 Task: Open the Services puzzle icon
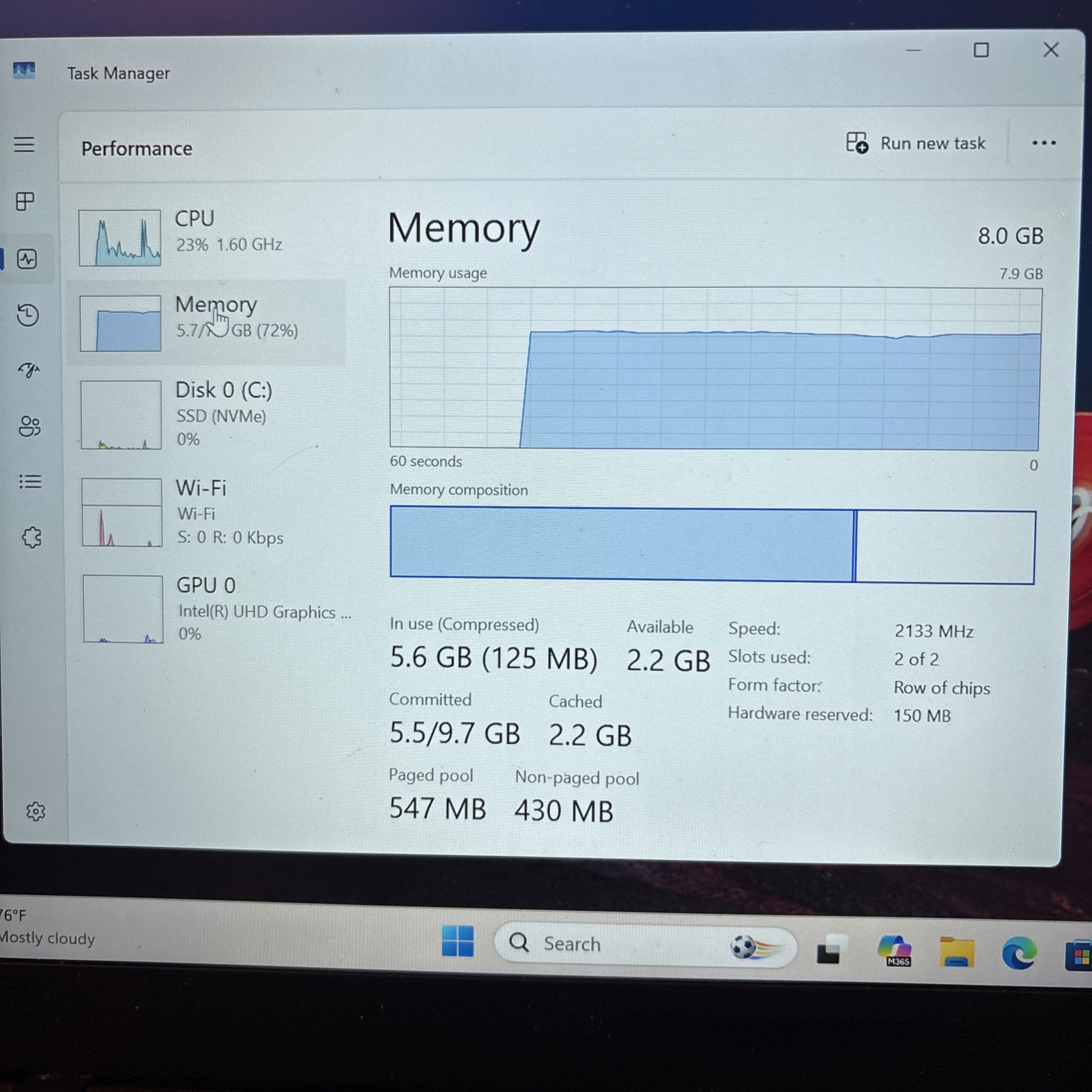31,537
